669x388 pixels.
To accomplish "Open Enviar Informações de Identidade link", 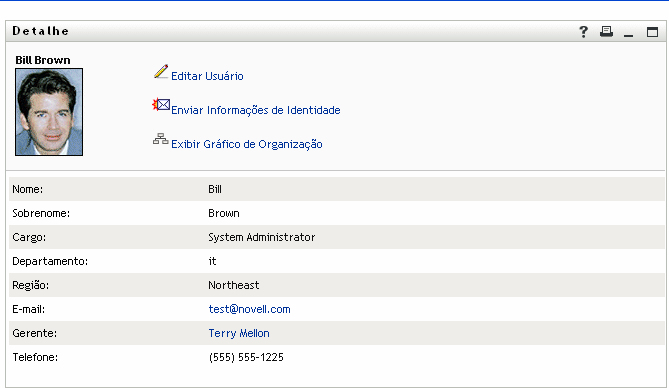I will click(x=256, y=110).
